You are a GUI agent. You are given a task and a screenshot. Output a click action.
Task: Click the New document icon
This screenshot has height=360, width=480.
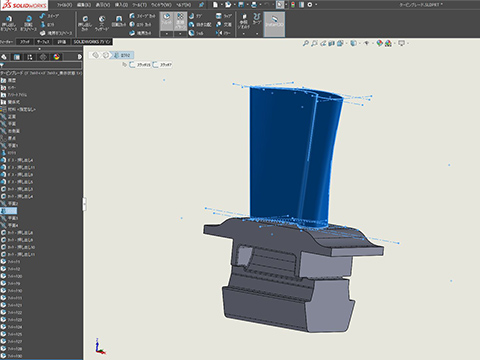point(215,5)
